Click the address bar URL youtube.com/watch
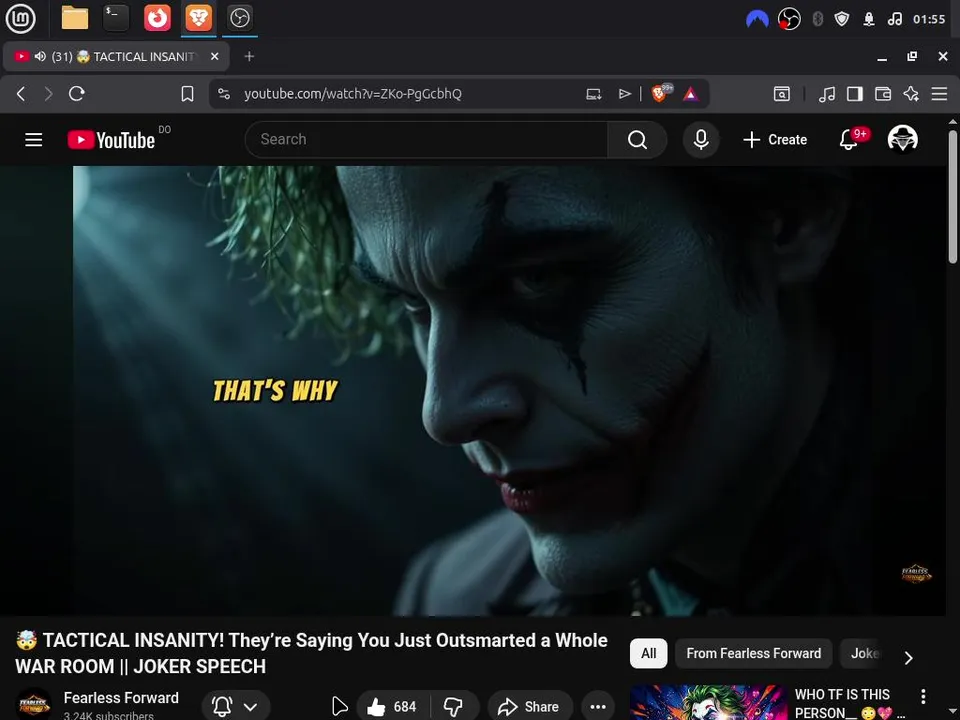 353,94
